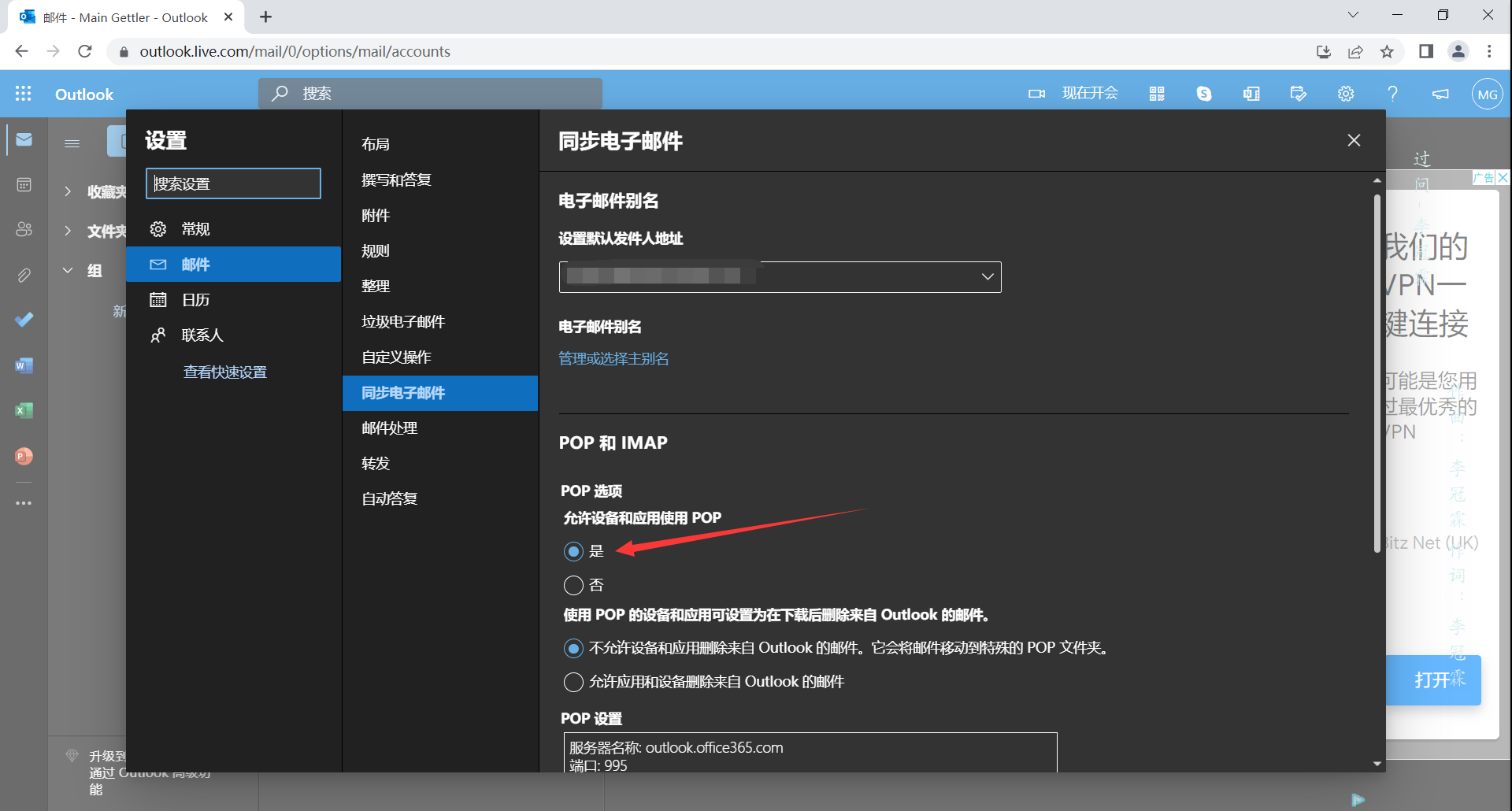This screenshot has height=811, width=1512.
Task: Open 整理 mail settings
Action: tap(440, 286)
